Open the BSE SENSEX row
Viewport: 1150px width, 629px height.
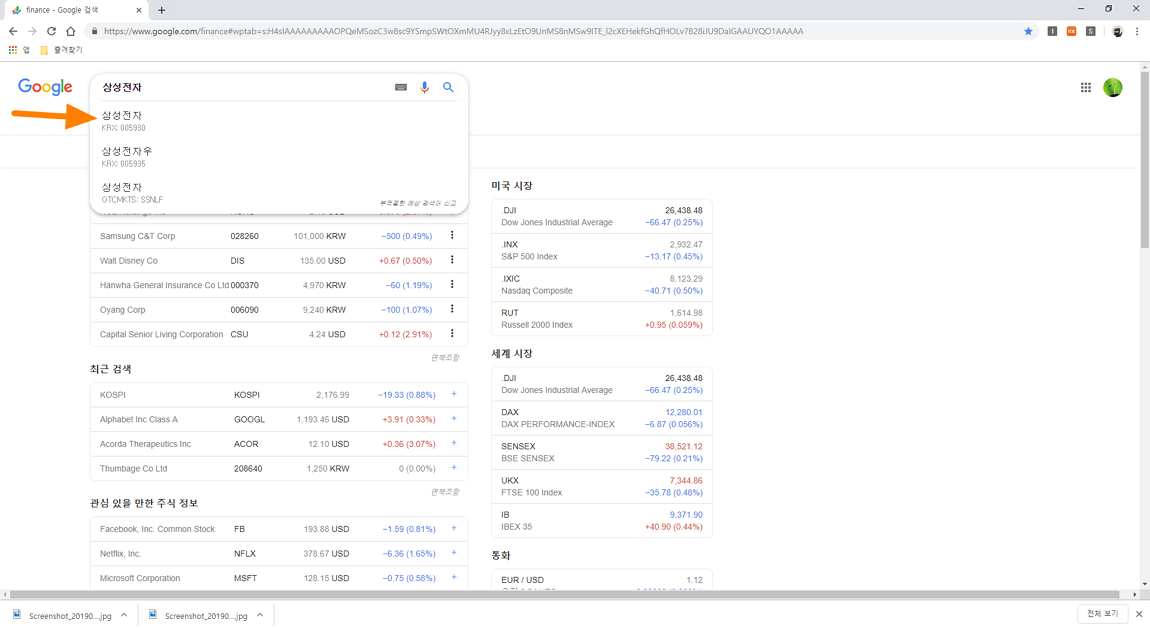click(601, 452)
